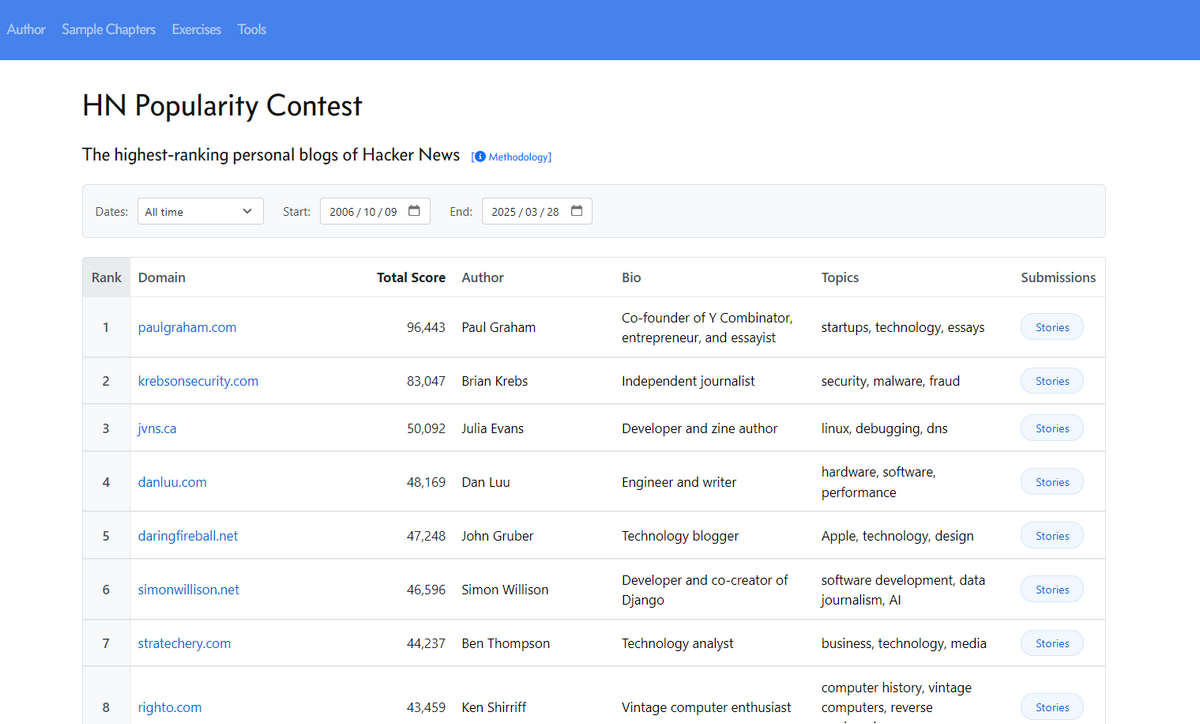Click the Submissions column header
The height and width of the screenshot is (724, 1200).
tap(1058, 278)
